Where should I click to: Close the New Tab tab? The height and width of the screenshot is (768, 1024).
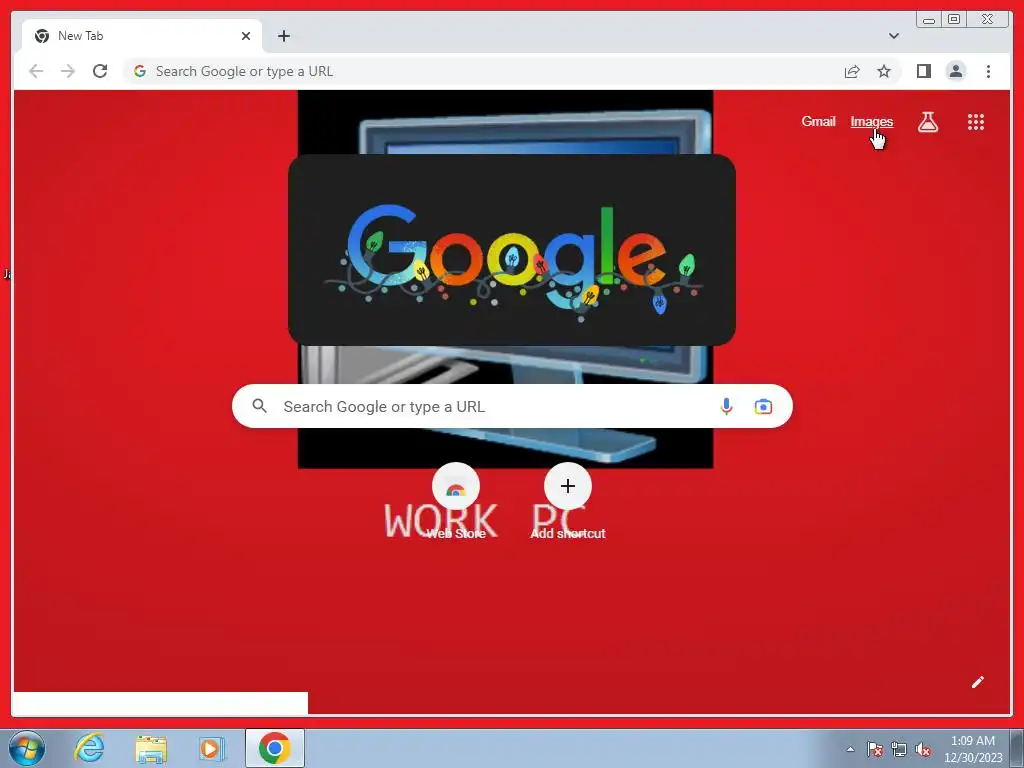(246, 36)
